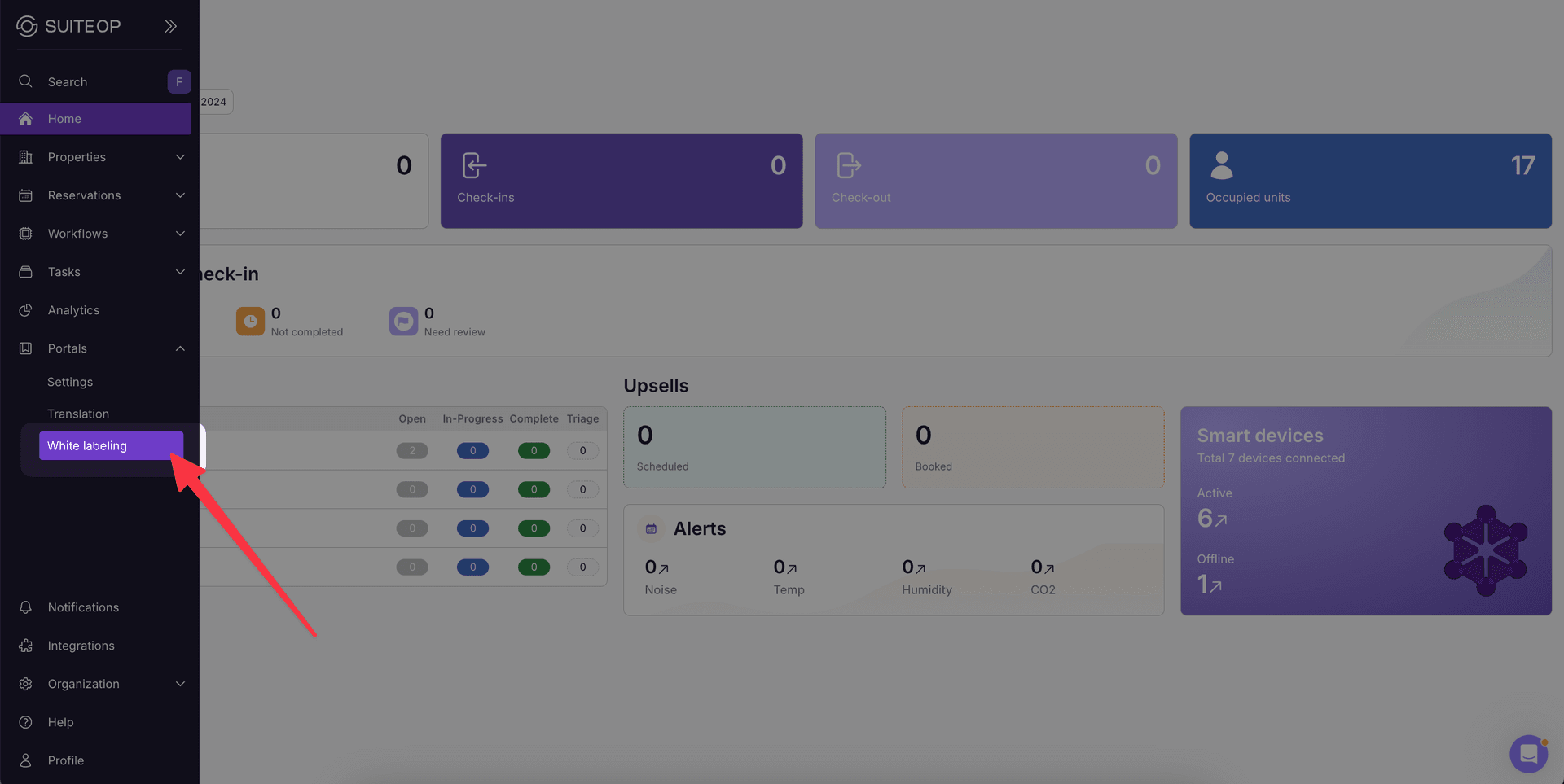1564x784 pixels.
Task: Click the Workflows sidebar icon
Action: pos(25,234)
